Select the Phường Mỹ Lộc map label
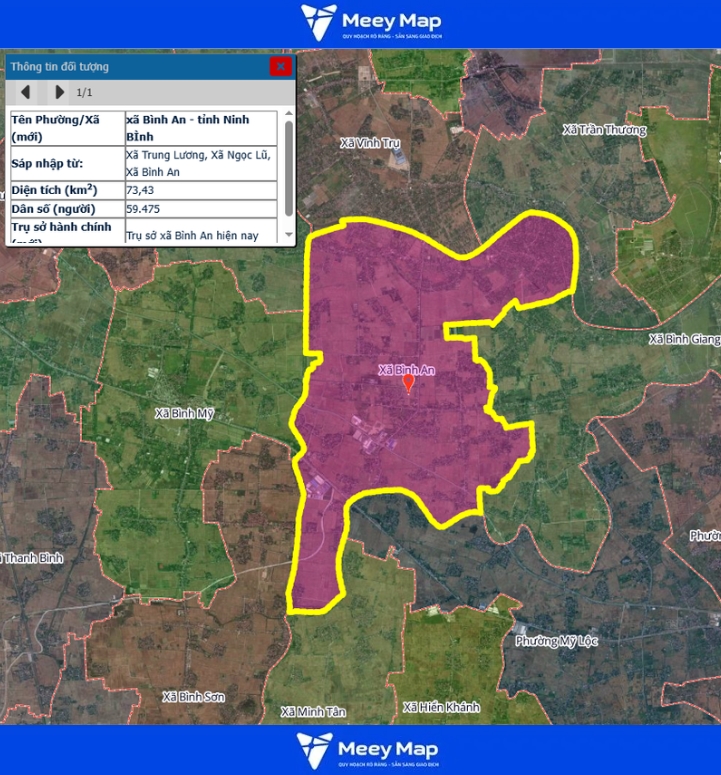Image resolution: width=721 pixels, height=775 pixels. click(556, 641)
